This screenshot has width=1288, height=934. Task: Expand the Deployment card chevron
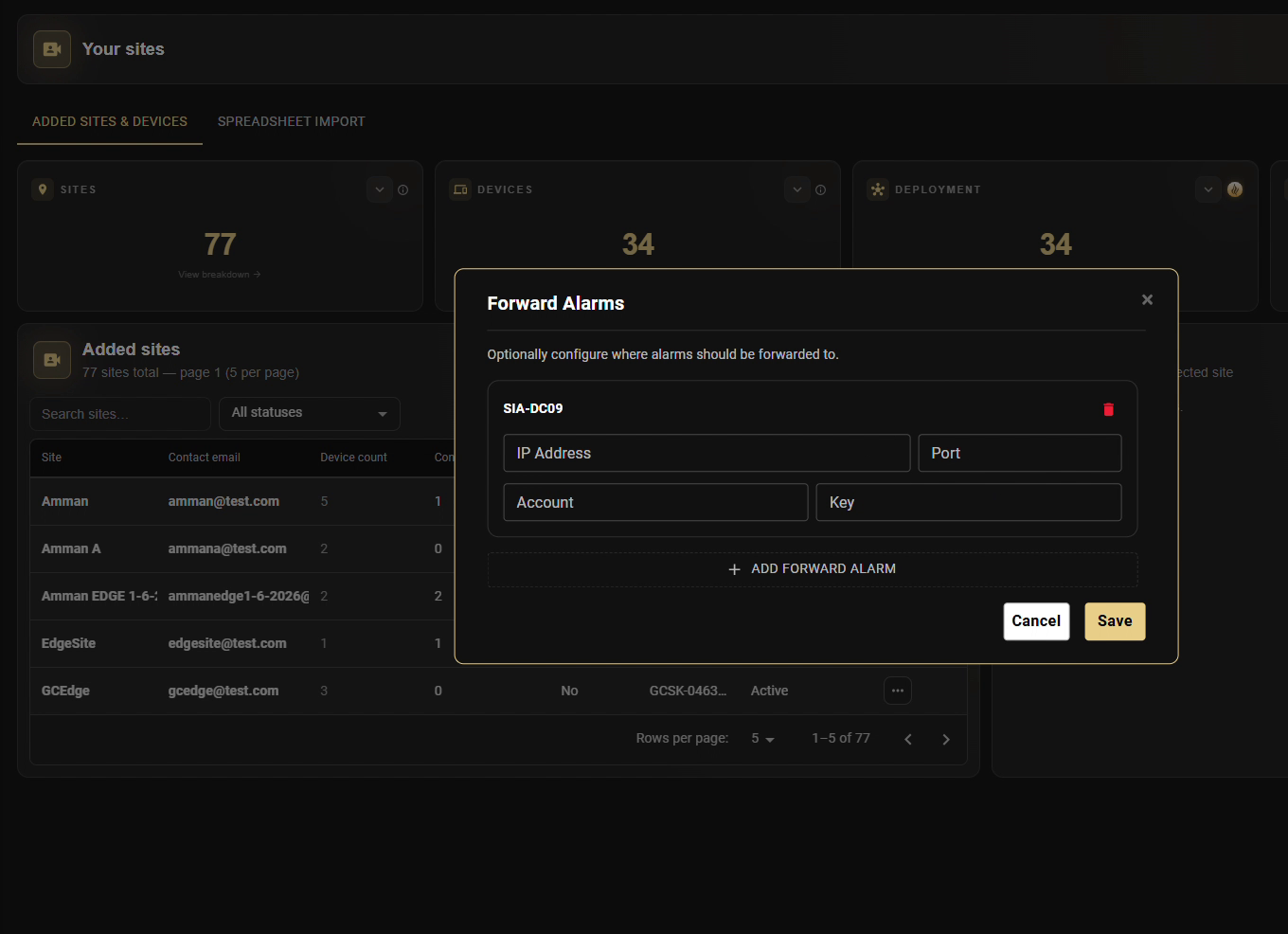pyautogui.click(x=1208, y=189)
